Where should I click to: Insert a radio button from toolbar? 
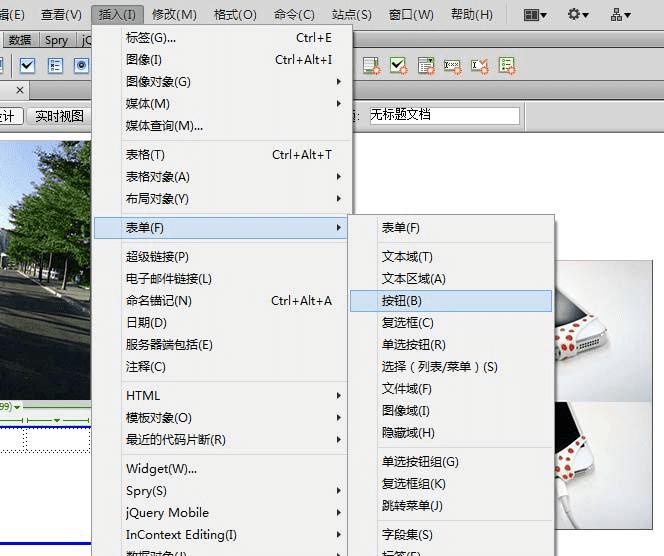[x=81, y=66]
